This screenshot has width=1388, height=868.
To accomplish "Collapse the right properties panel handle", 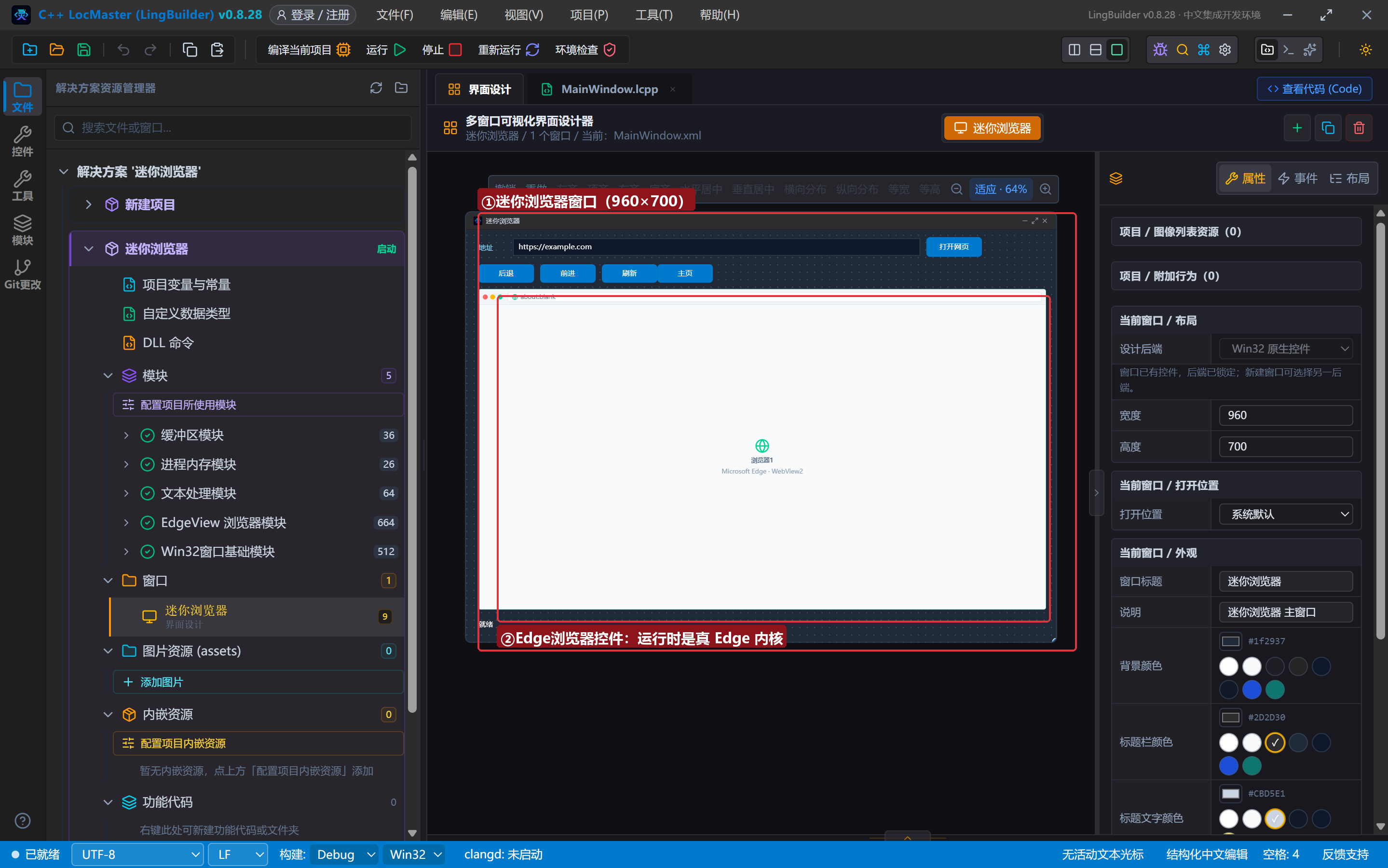I will coord(1096,492).
